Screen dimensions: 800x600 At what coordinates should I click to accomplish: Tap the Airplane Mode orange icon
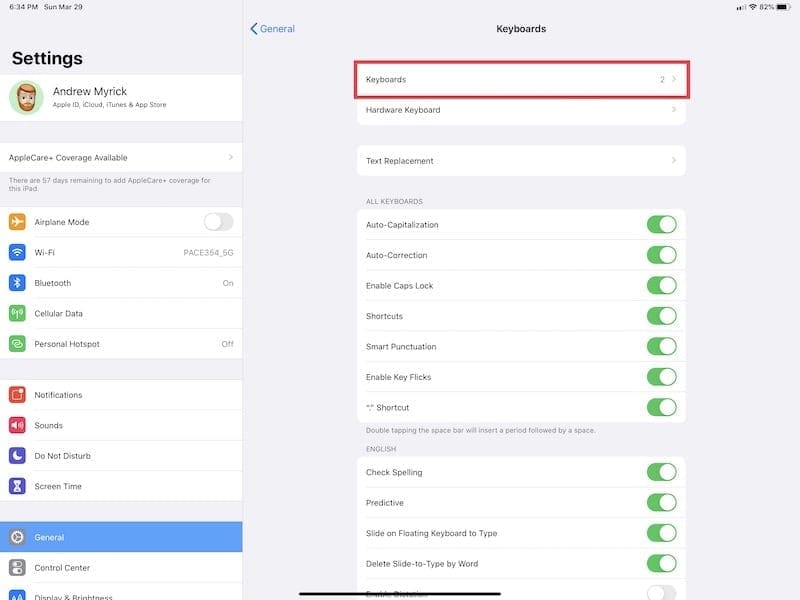17,222
